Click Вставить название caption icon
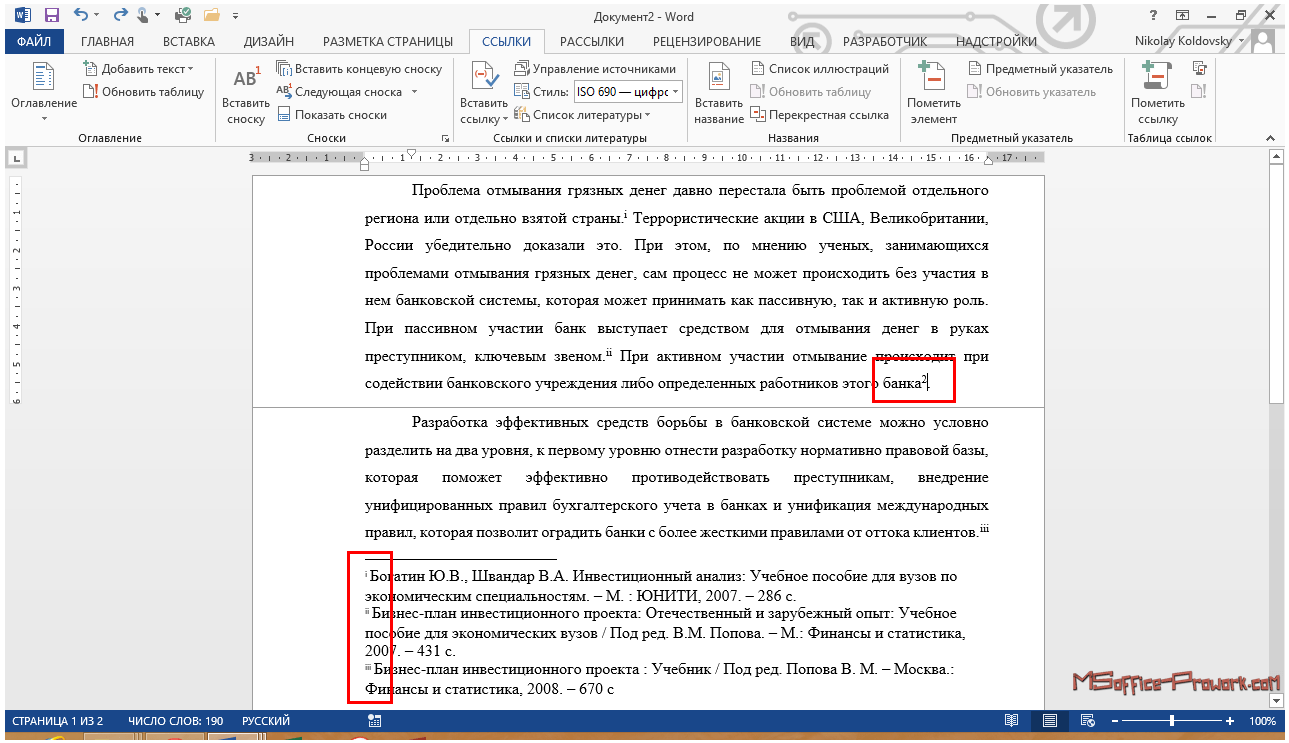This screenshot has width=1289, height=743. click(718, 78)
